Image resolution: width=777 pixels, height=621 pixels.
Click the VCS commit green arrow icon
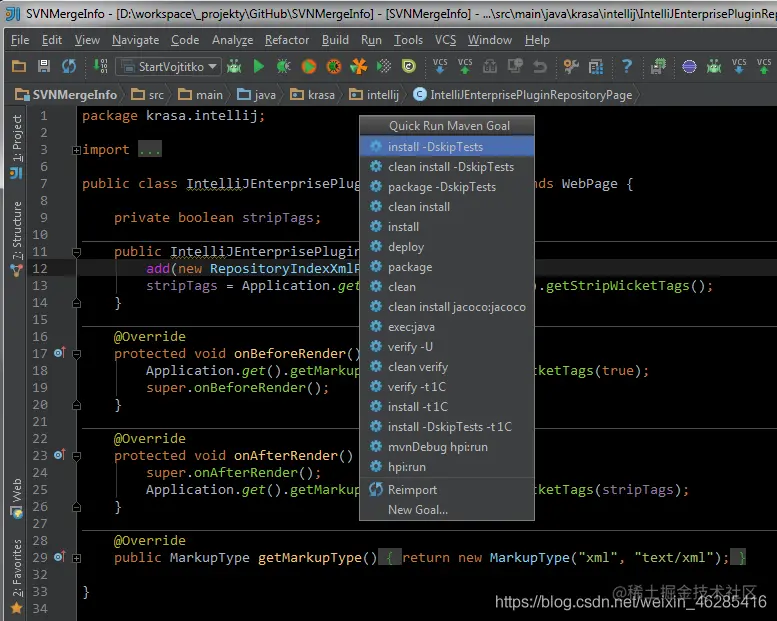click(465, 66)
